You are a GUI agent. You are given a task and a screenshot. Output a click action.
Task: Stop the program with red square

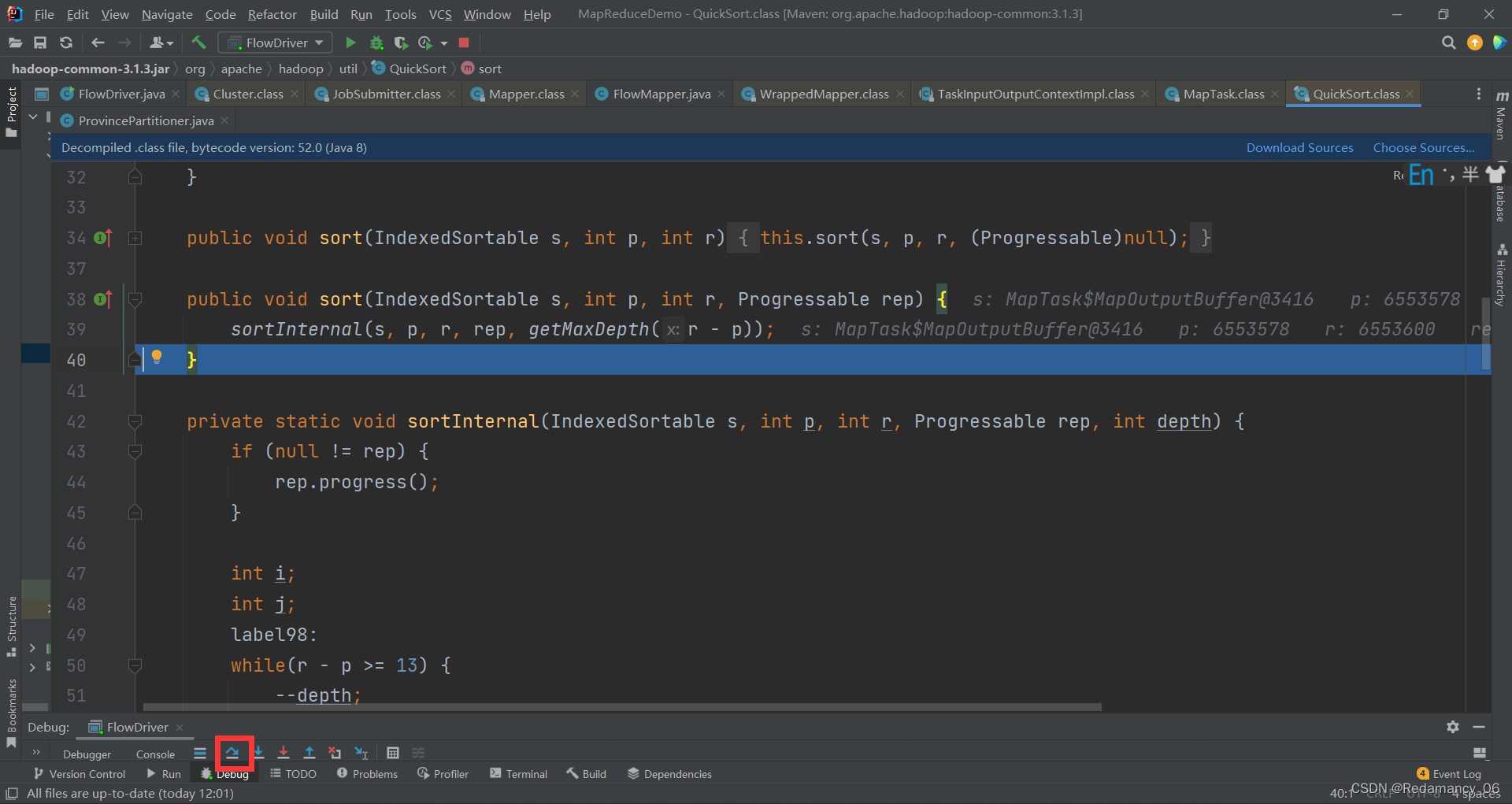(x=464, y=43)
